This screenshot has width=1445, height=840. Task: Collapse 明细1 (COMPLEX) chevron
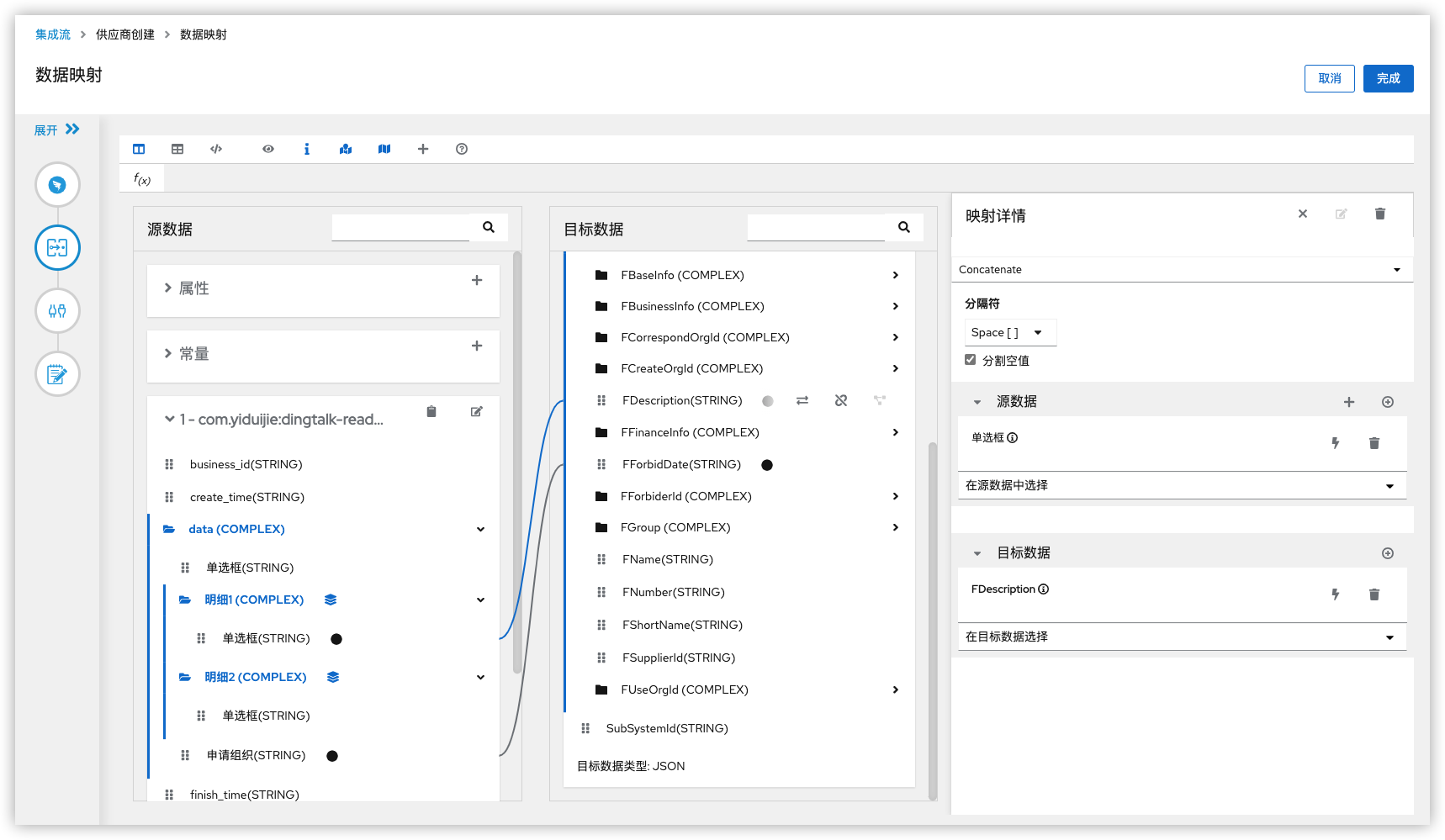point(480,600)
